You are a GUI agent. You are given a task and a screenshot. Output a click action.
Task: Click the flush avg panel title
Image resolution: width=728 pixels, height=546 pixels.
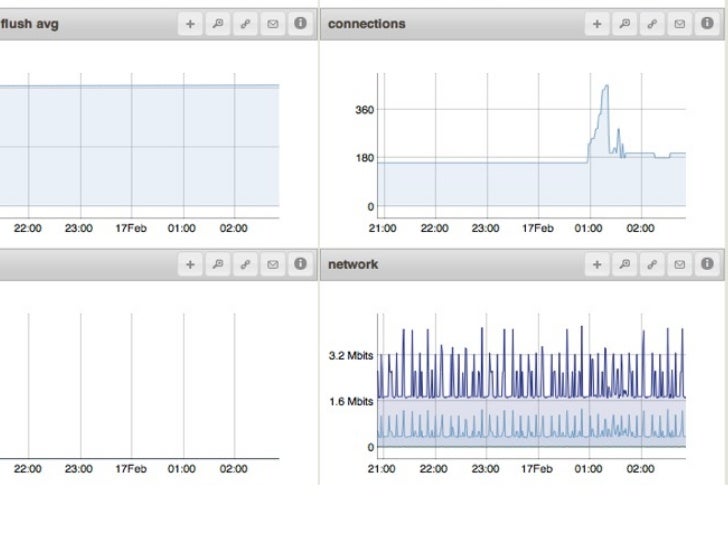coord(29,24)
